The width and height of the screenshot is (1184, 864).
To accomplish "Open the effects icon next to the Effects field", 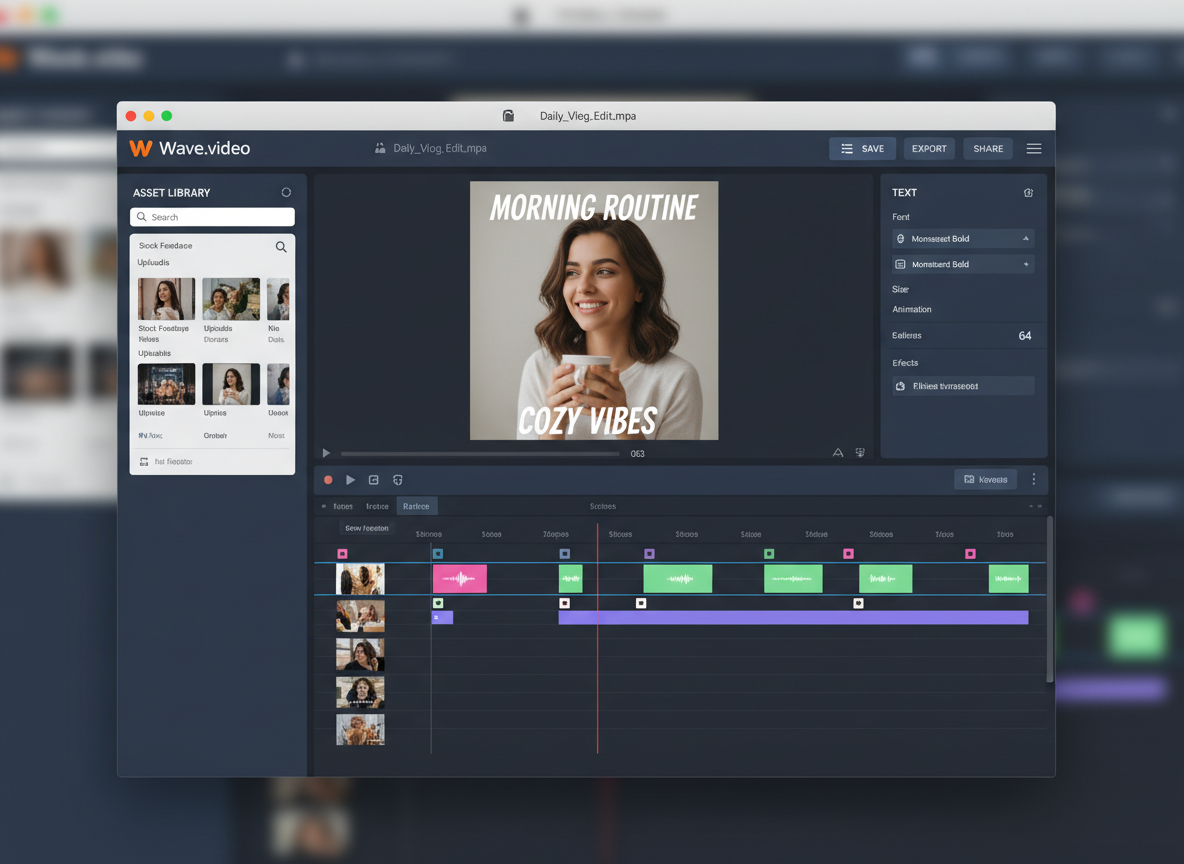I will (899, 385).
